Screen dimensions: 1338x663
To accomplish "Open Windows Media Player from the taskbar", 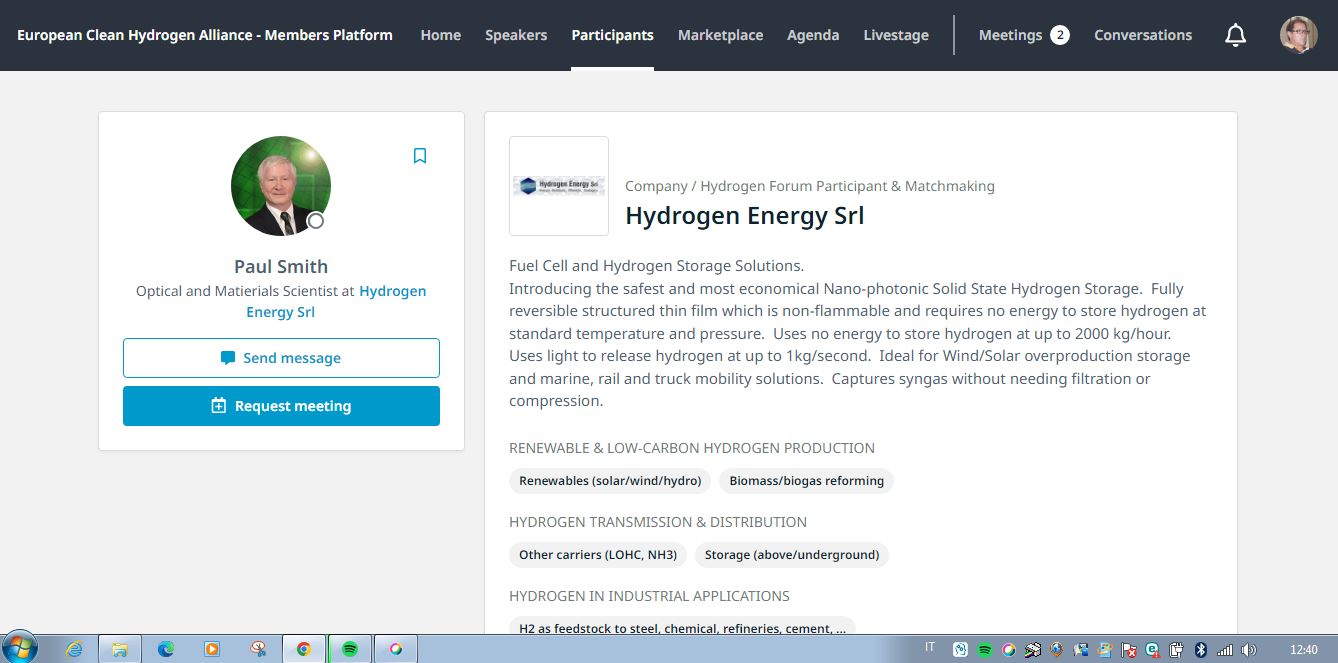I will click(212, 649).
